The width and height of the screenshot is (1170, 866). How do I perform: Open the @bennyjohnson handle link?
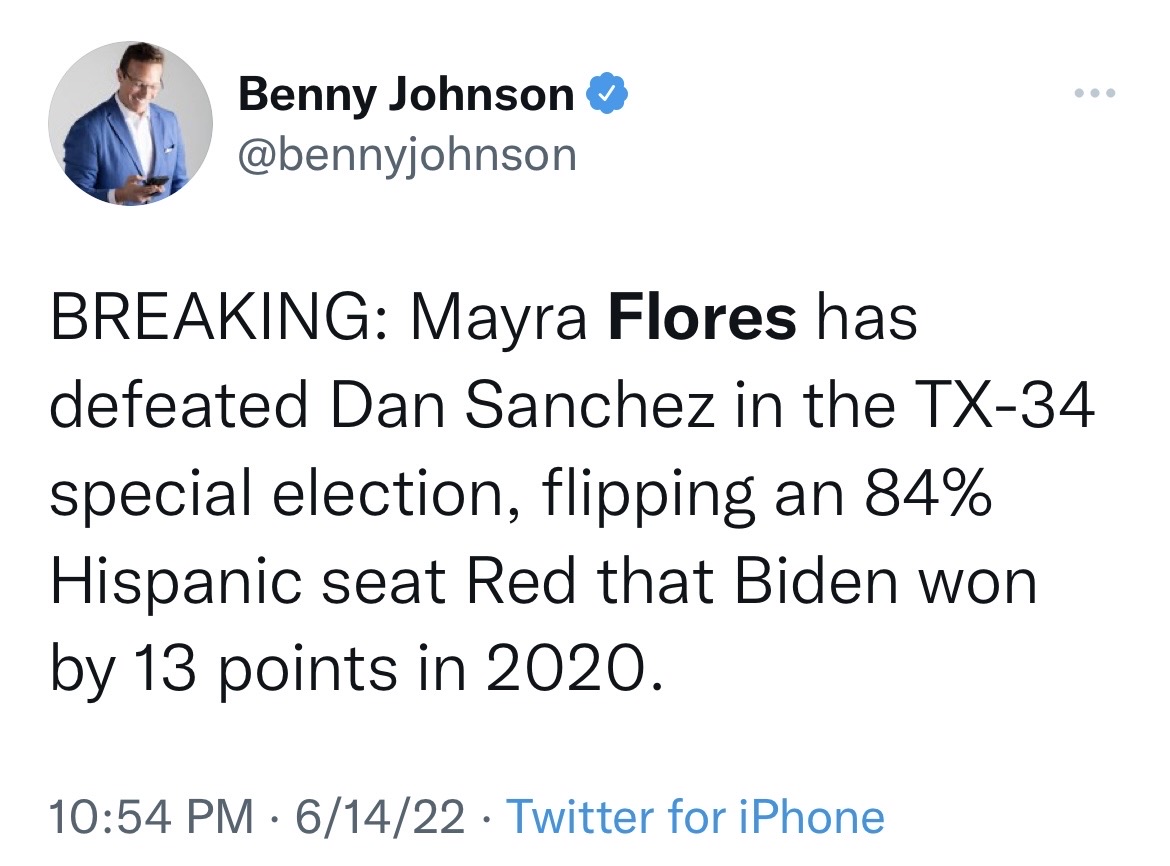[x=407, y=155]
